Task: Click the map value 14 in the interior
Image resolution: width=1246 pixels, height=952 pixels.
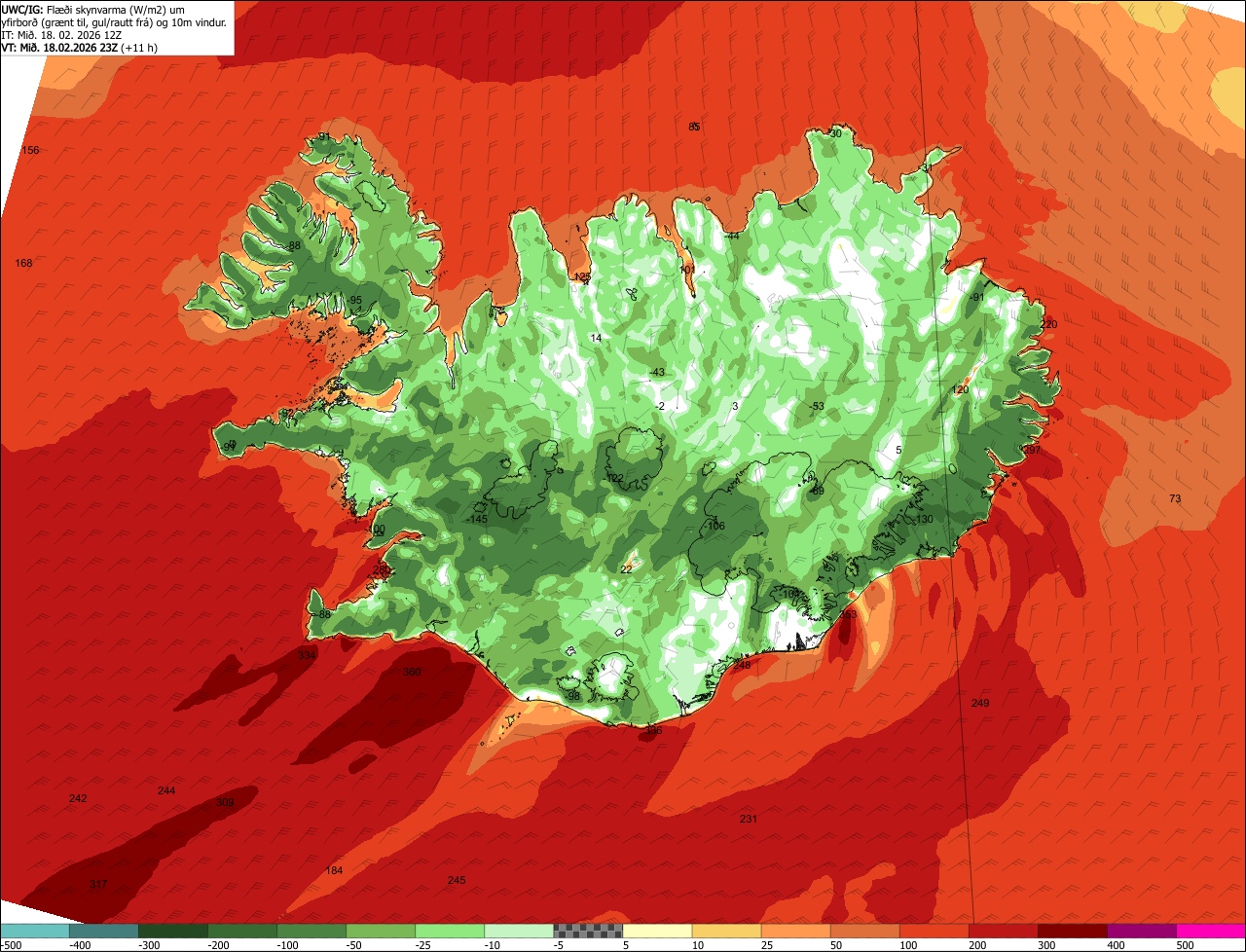Action: click(597, 338)
